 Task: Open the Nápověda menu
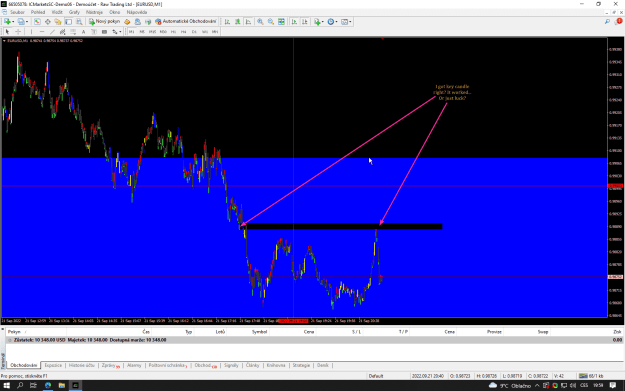[137, 12]
